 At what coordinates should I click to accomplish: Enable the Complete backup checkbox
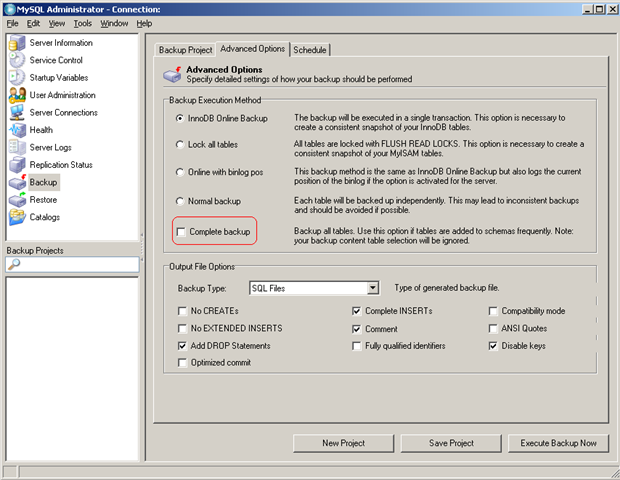pyautogui.click(x=181, y=232)
